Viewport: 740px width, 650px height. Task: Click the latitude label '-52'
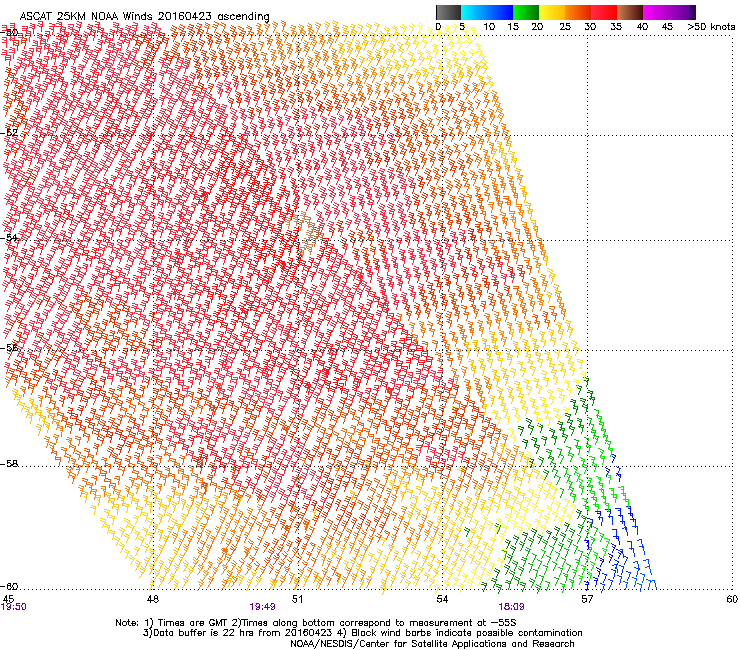point(9,133)
